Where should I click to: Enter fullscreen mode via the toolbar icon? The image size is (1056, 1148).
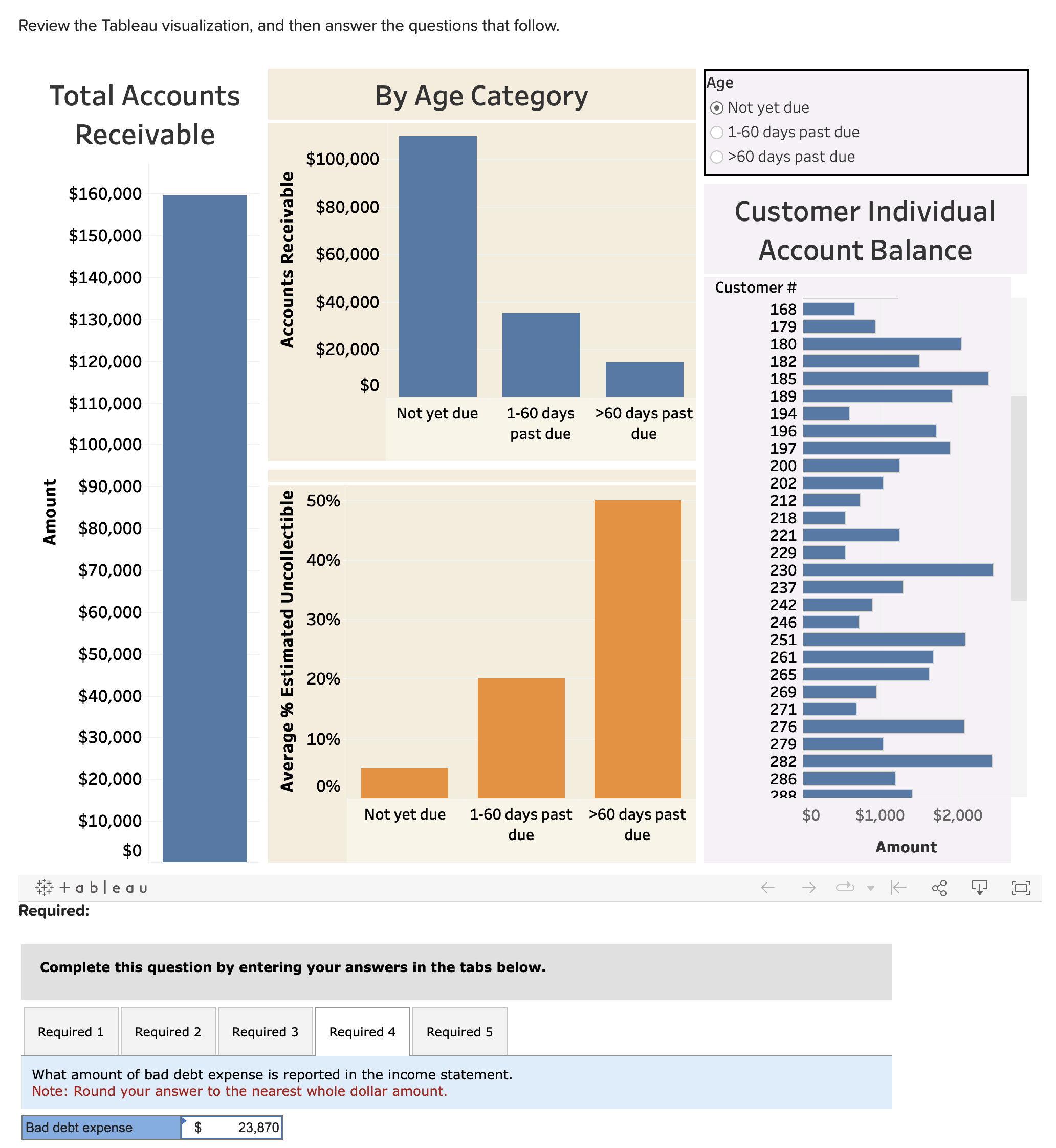point(1021,888)
